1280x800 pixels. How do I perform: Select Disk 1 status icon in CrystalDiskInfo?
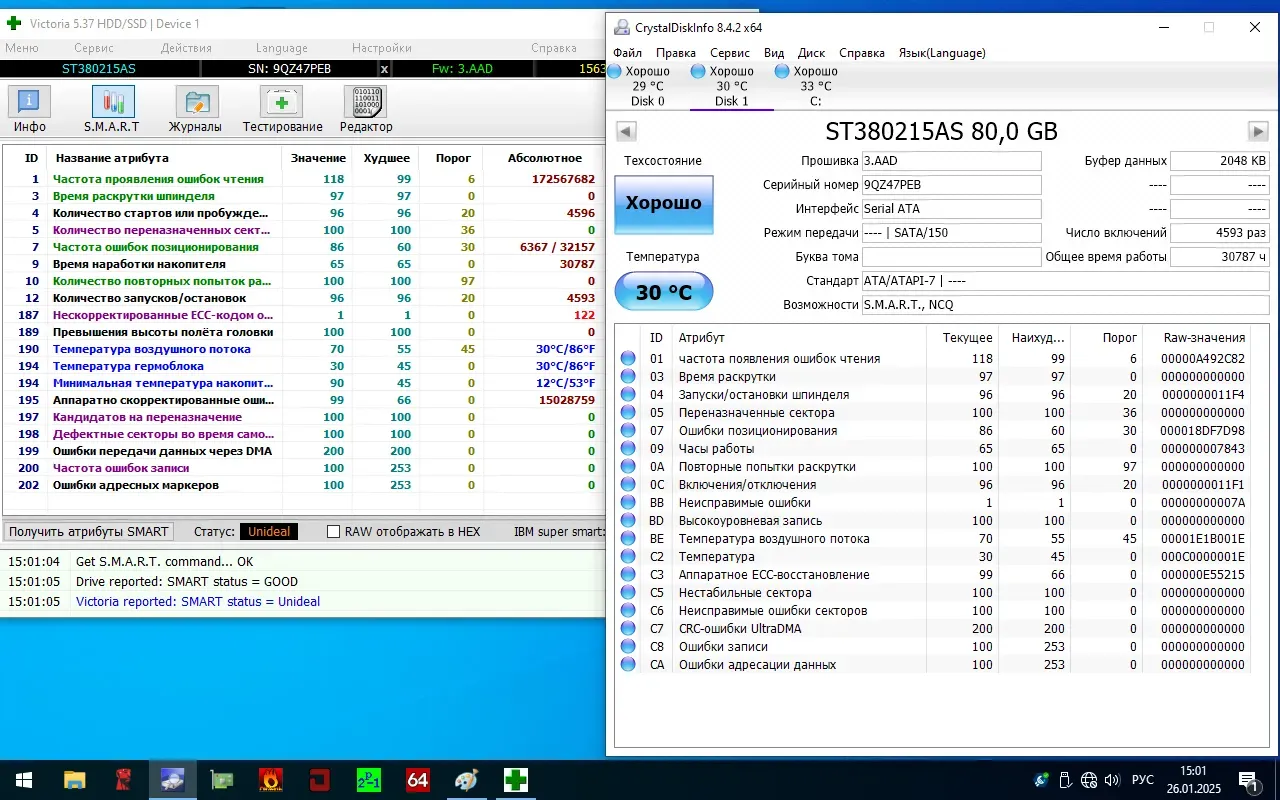click(x=698, y=71)
